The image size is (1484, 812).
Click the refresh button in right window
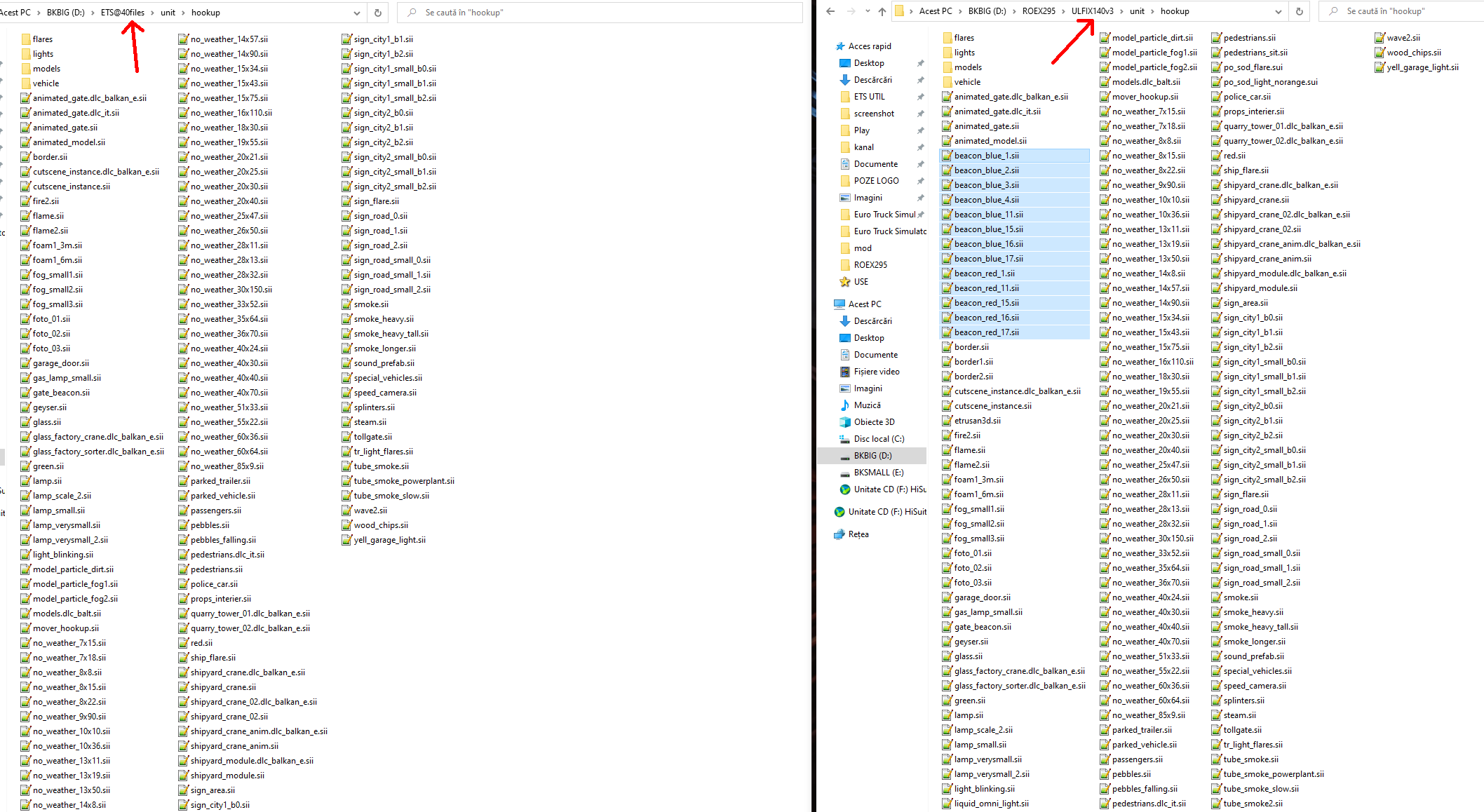(1299, 11)
